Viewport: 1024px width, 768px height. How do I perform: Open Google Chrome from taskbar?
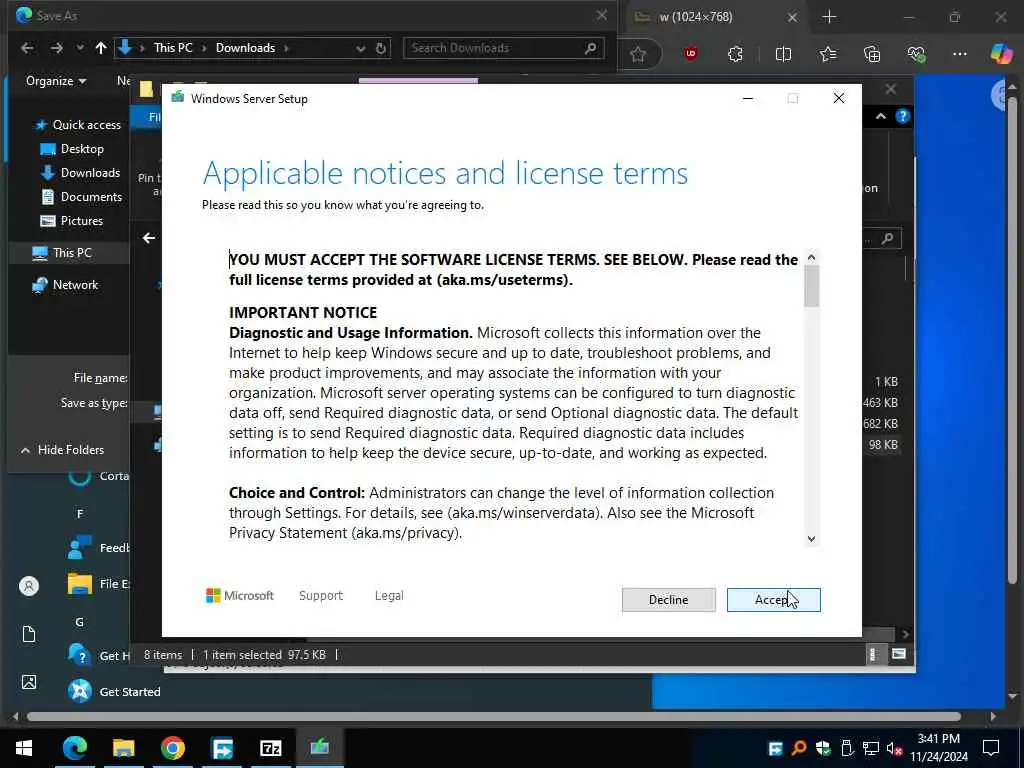click(x=173, y=748)
